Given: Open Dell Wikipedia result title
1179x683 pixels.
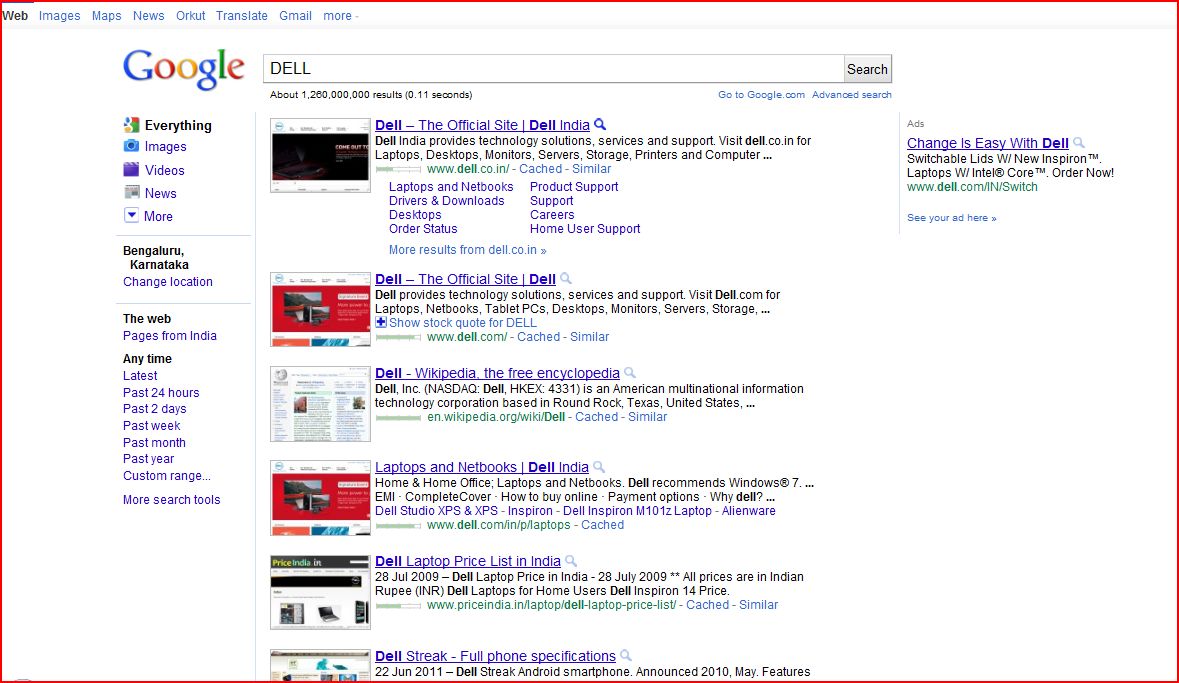Looking at the screenshot, I should [x=497, y=373].
